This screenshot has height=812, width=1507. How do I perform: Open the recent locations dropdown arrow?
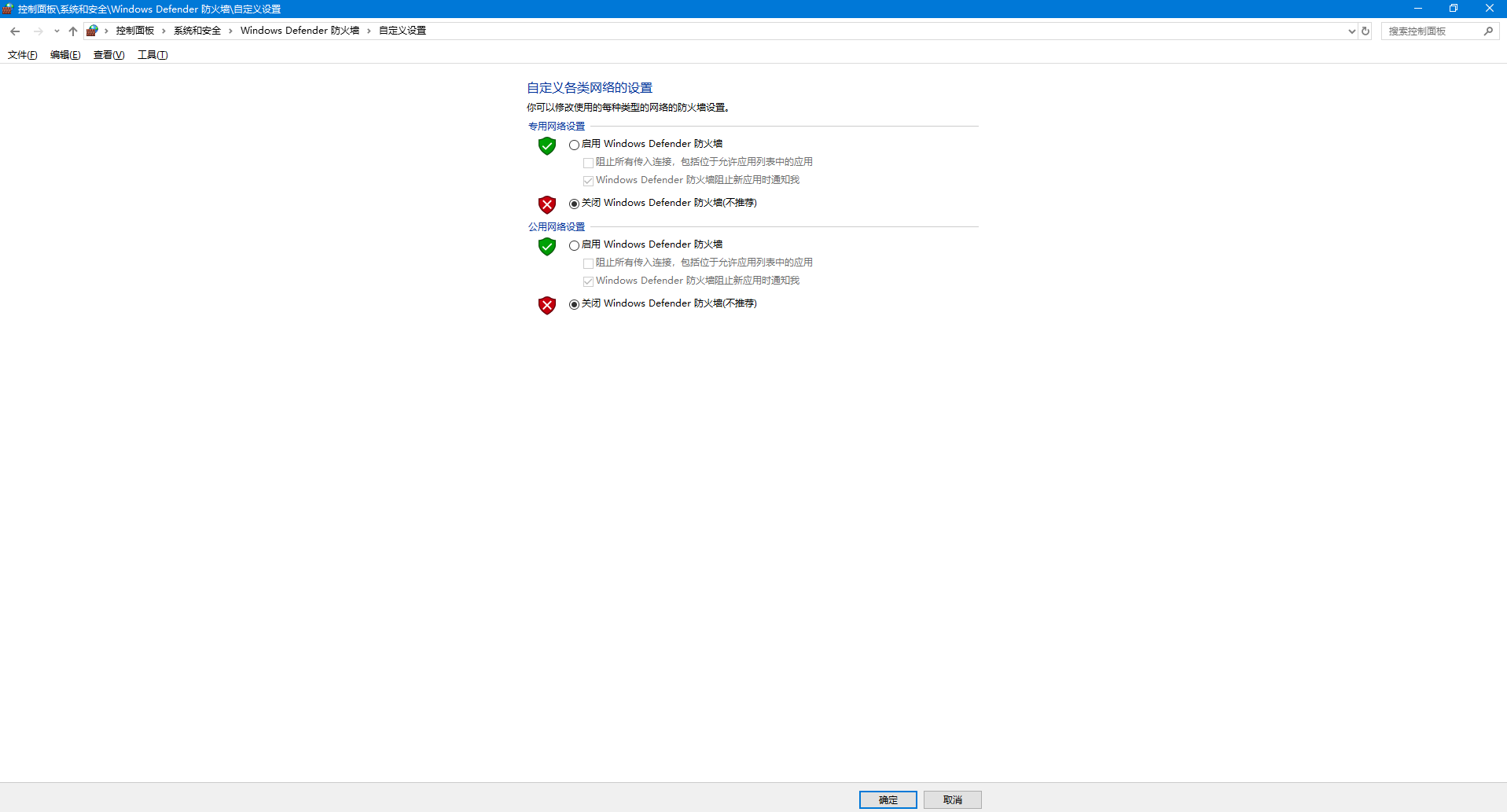click(x=57, y=31)
